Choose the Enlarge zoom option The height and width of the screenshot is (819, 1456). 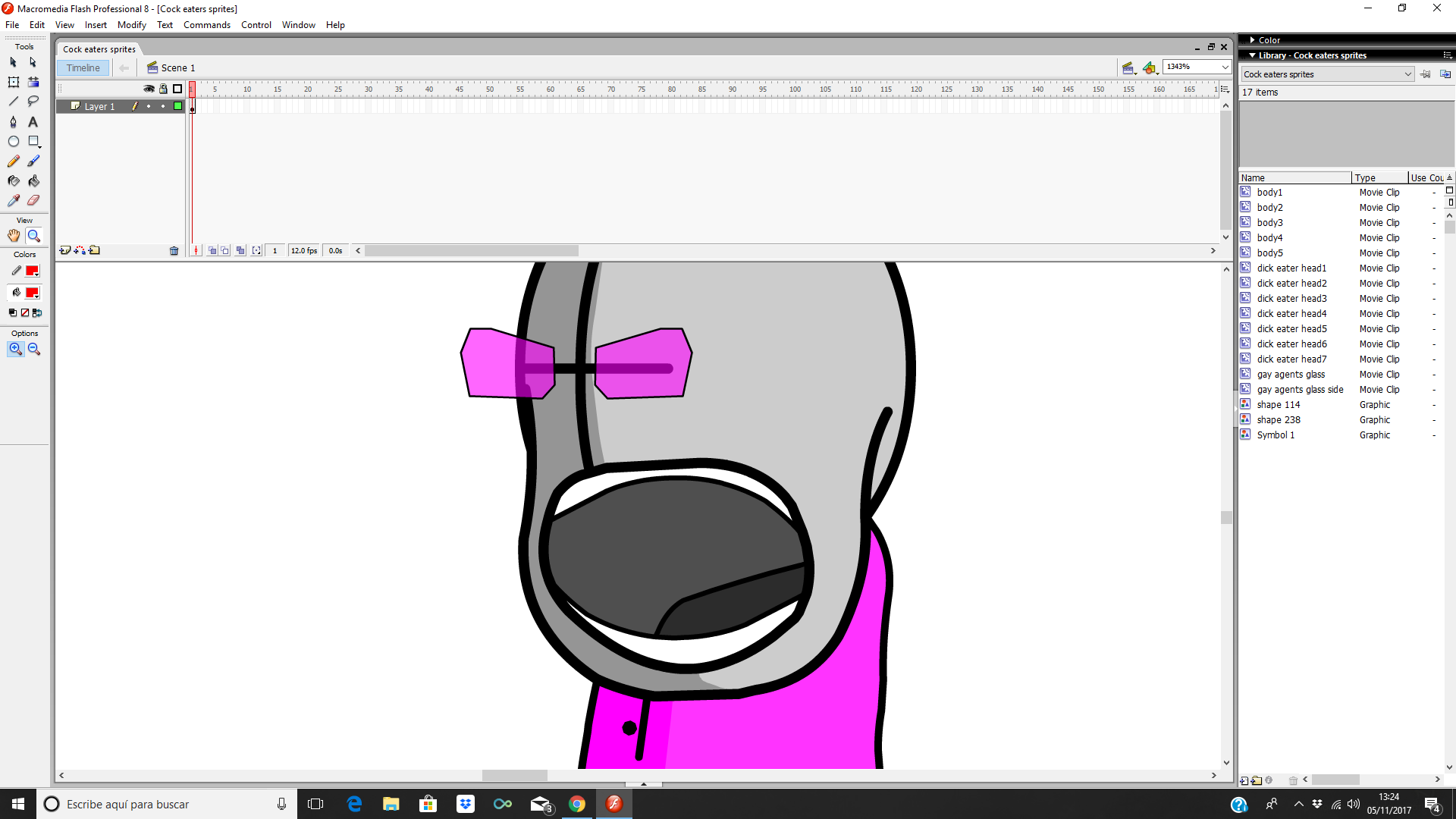coord(15,349)
